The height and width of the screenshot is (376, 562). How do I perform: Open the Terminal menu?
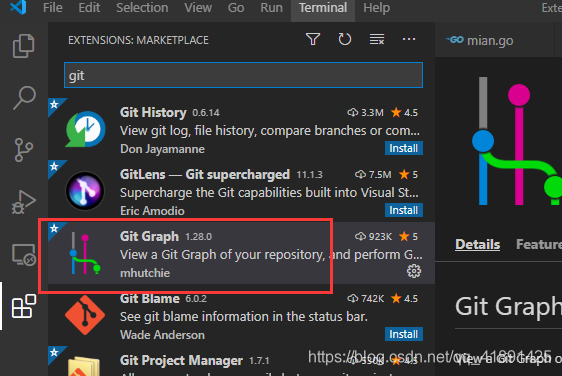click(x=323, y=8)
